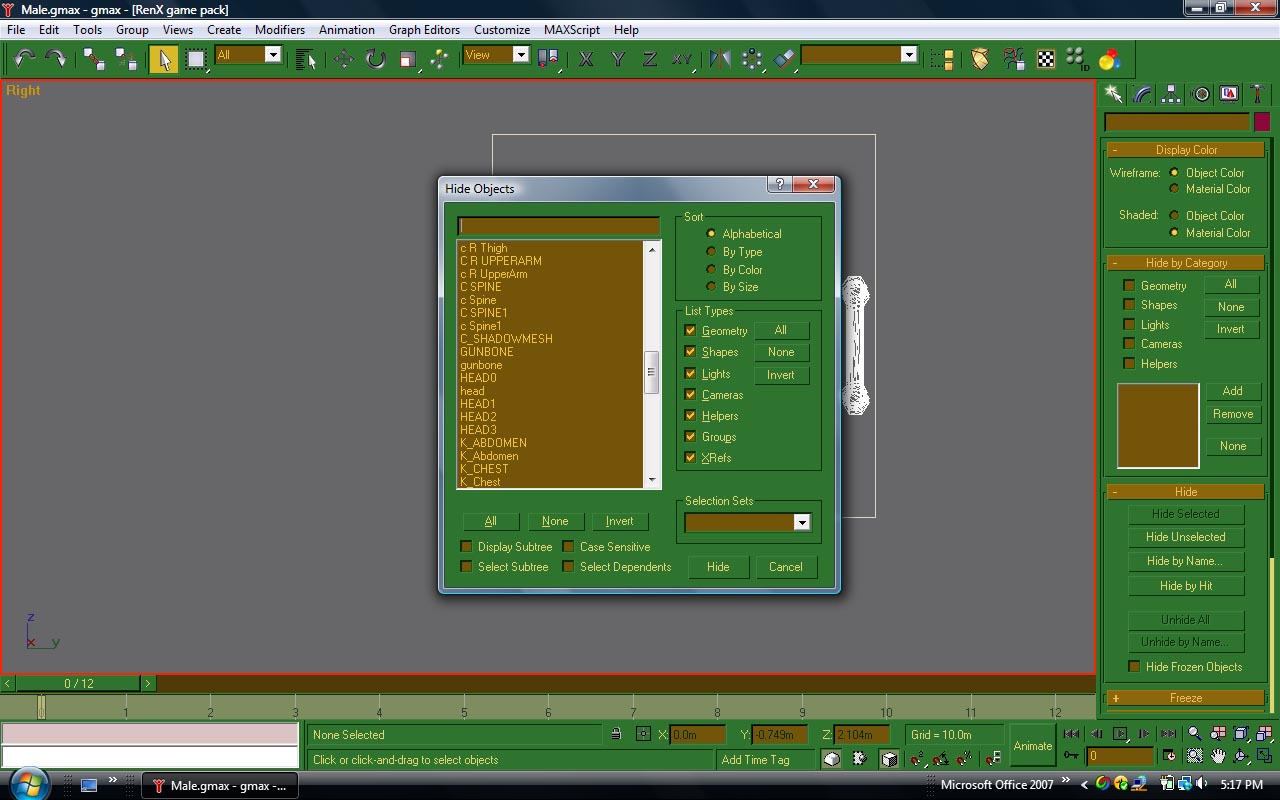Viewport: 1280px width, 800px height.
Task: Enable the Display Subtree checkbox
Action: click(x=466, y=547)
